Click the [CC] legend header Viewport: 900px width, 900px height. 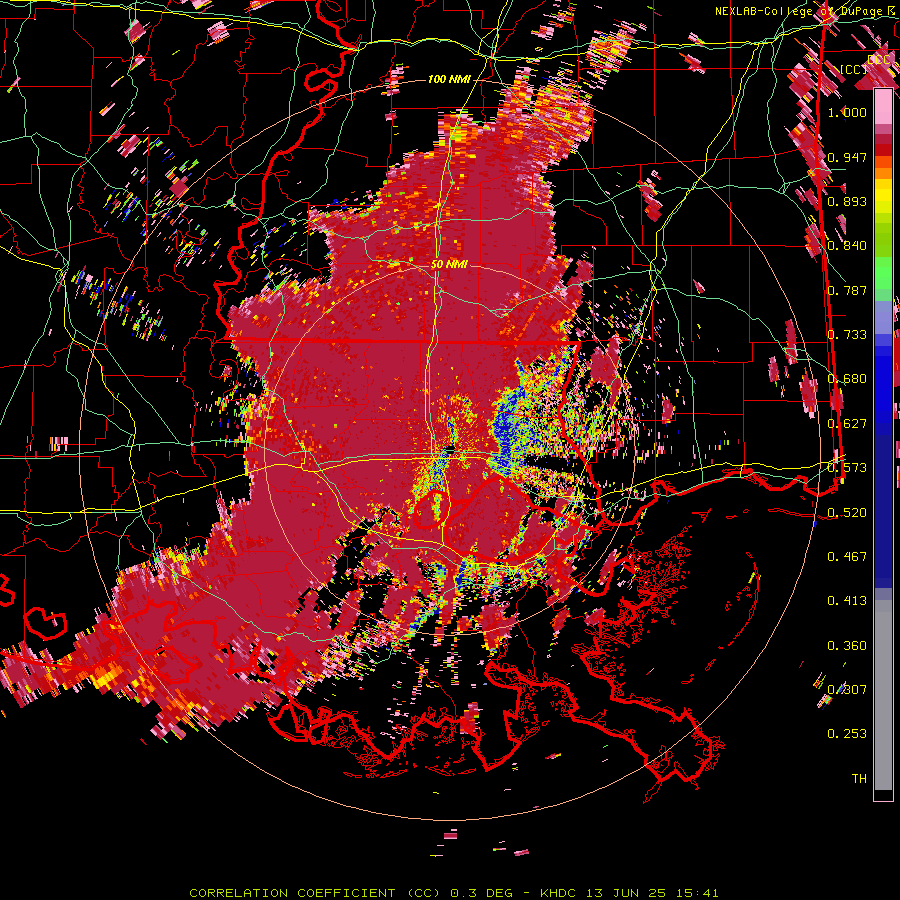[x=853, y=69]
